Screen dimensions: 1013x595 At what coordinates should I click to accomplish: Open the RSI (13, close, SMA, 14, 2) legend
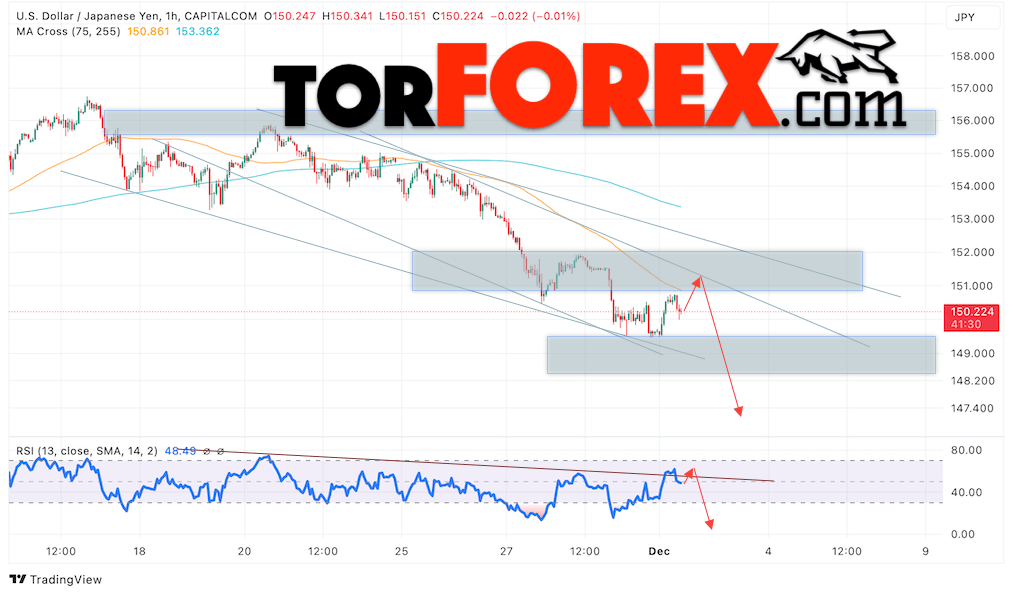(x=87, y=451)
